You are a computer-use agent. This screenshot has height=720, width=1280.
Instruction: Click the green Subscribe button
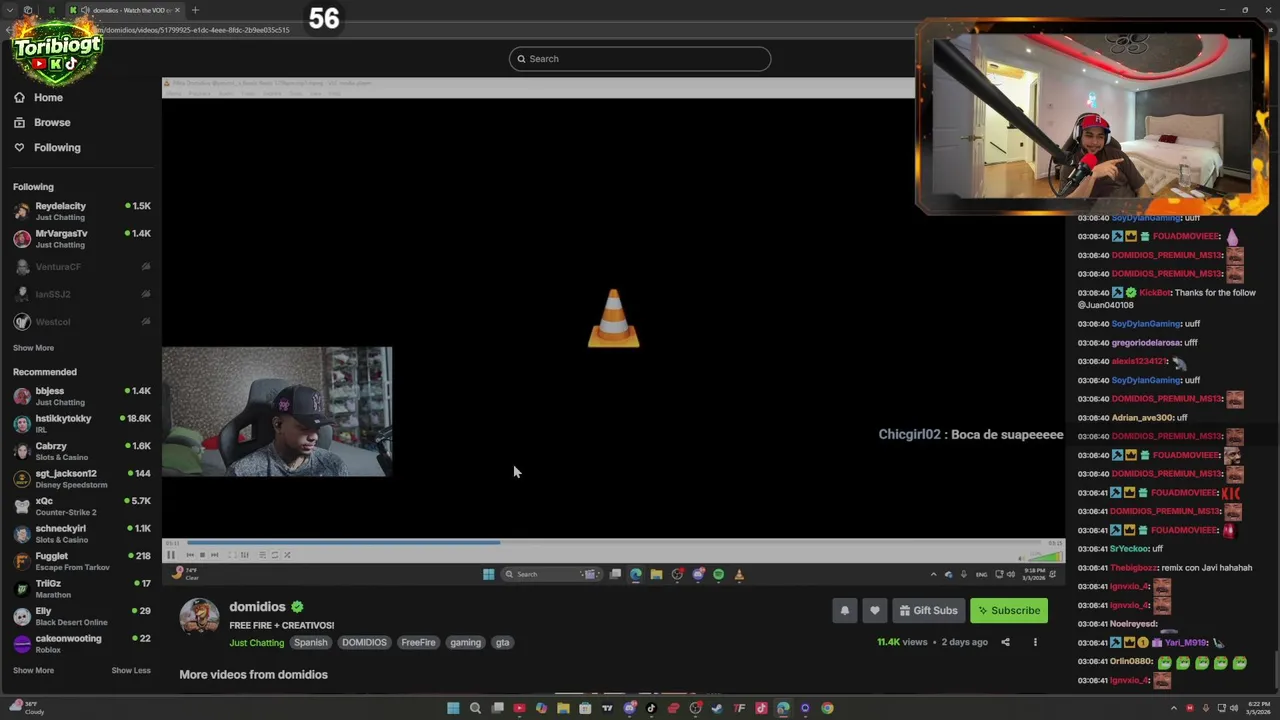click(1009, 611)
